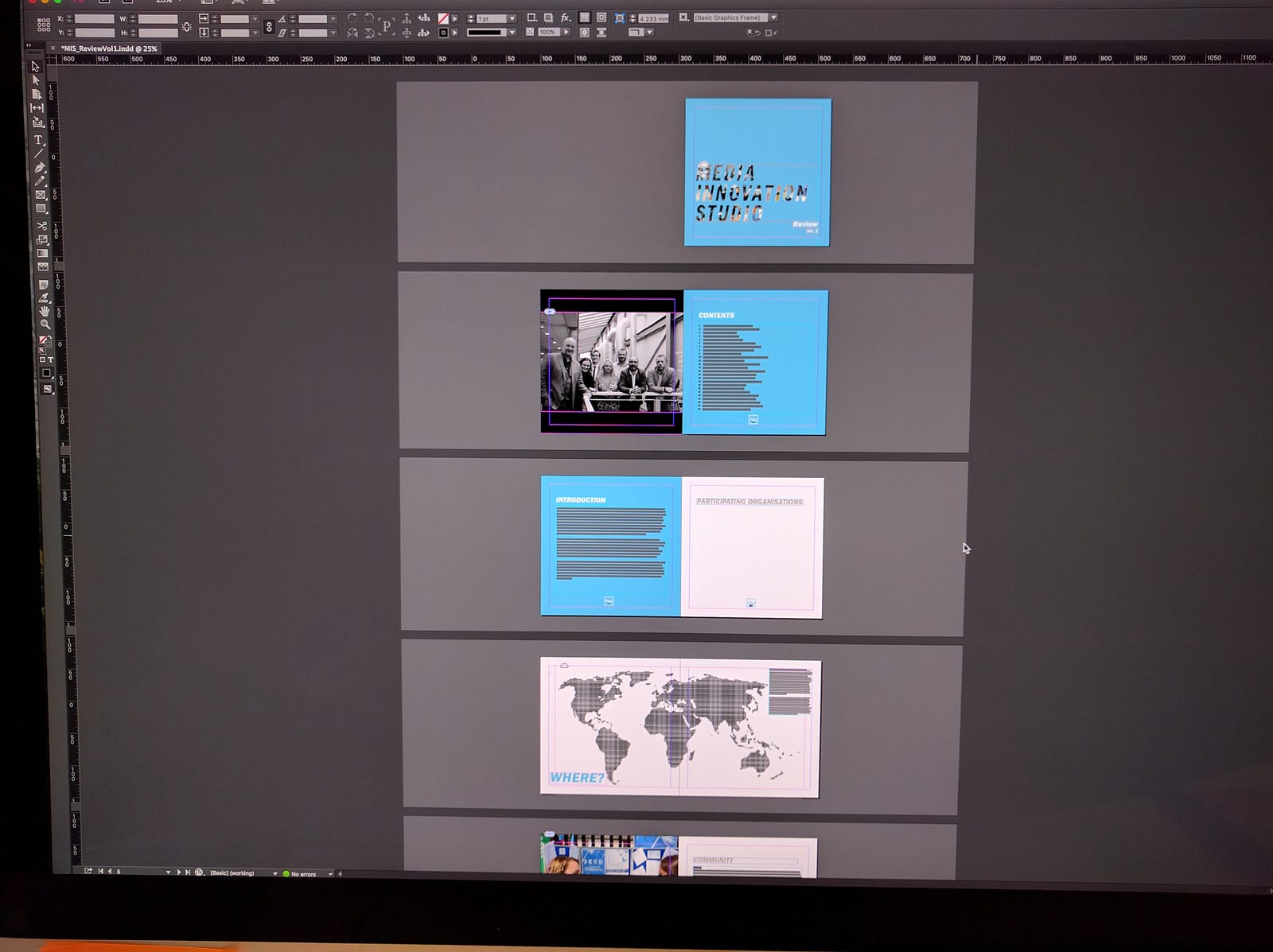Open the [Basic] (working) preflight profile dropdown
Screen dimensions: 1273x952
[275, 873]
